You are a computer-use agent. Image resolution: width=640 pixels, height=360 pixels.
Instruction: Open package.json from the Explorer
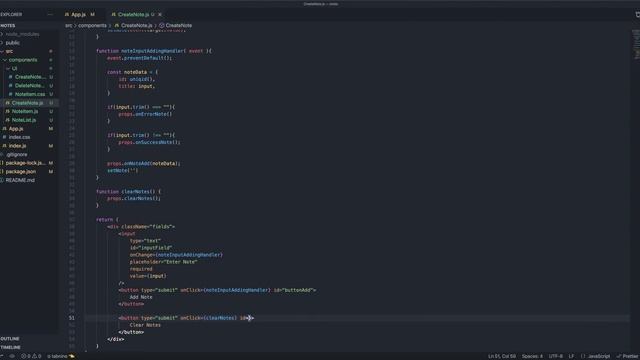coord(21,172)
